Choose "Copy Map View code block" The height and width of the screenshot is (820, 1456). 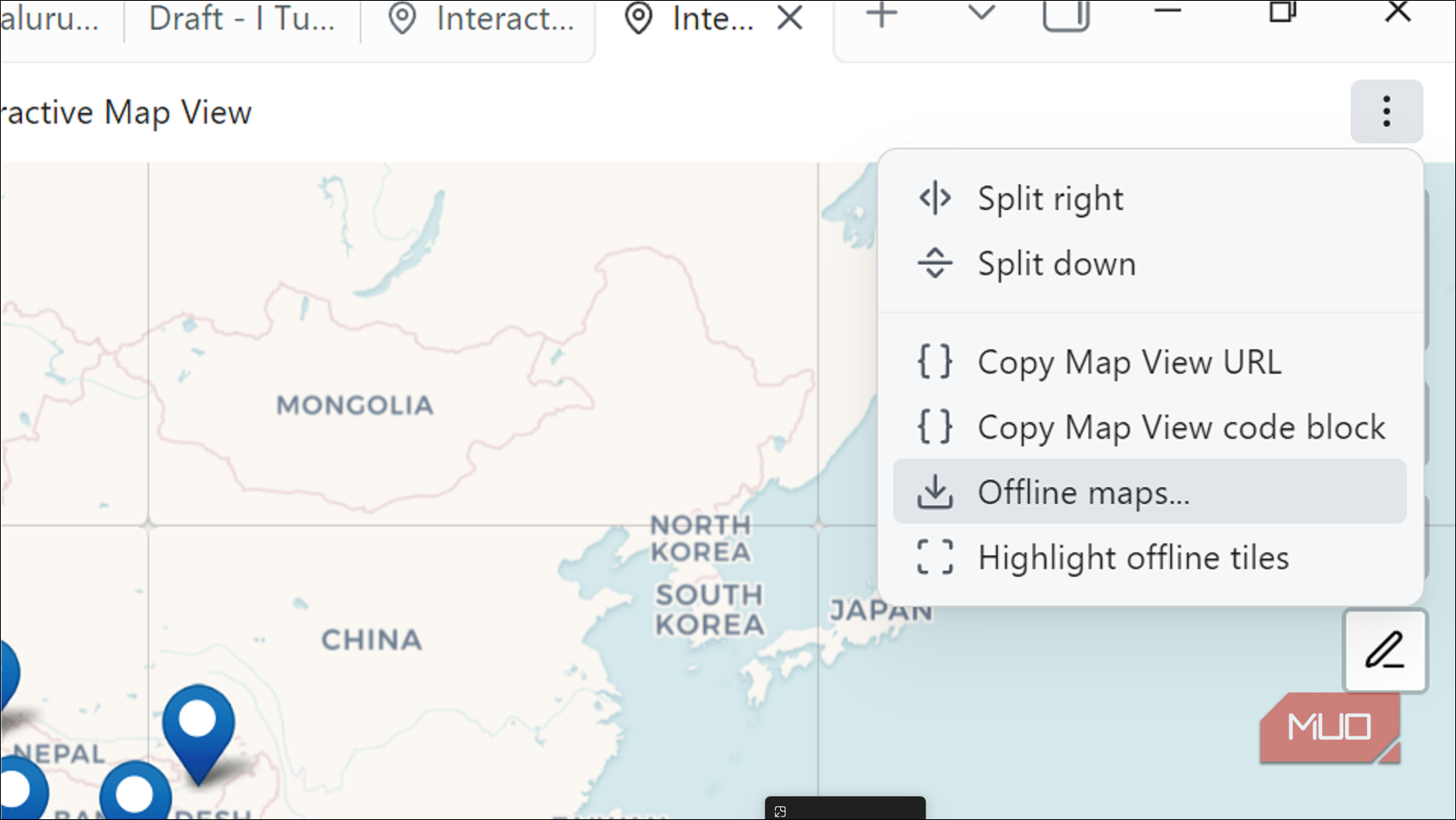pos(1181,426)
